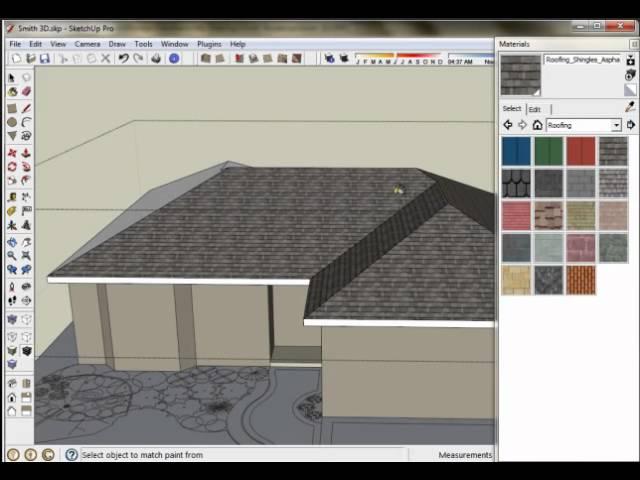The height and width of the screenshot is (480, 640).
Task: Go to In Model home
Action: point(537,125)
